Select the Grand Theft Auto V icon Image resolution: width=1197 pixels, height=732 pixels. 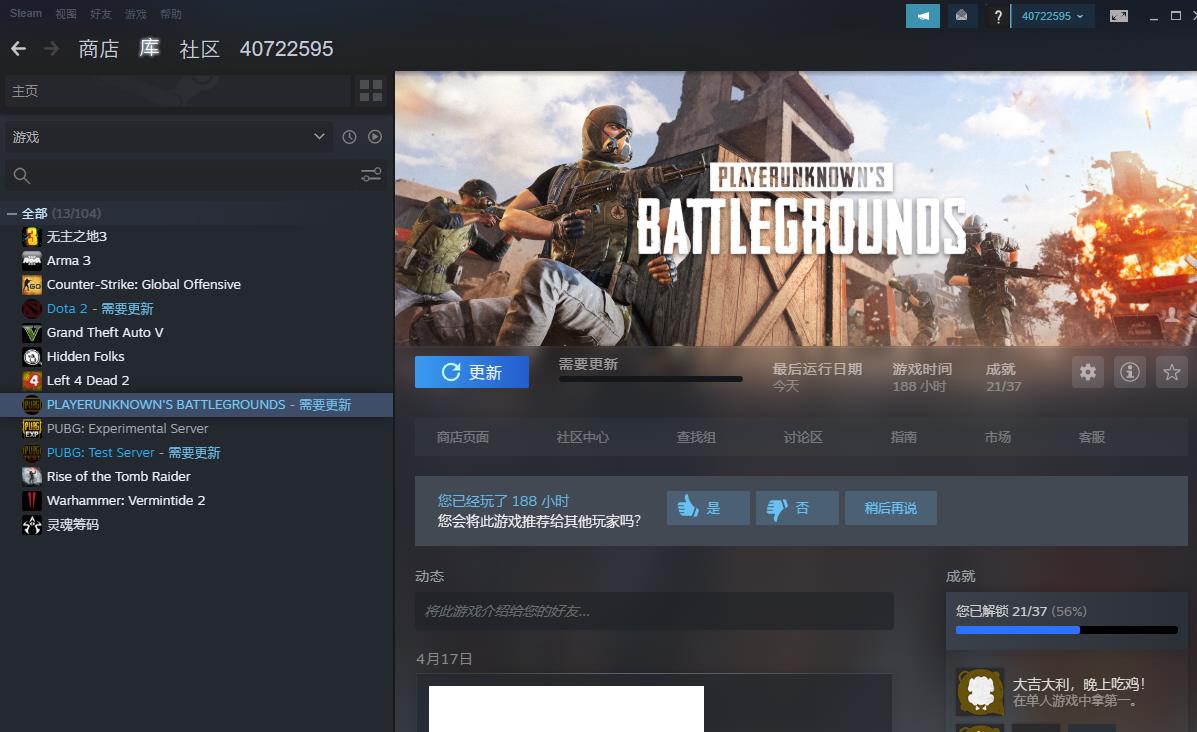pos(31,333)
